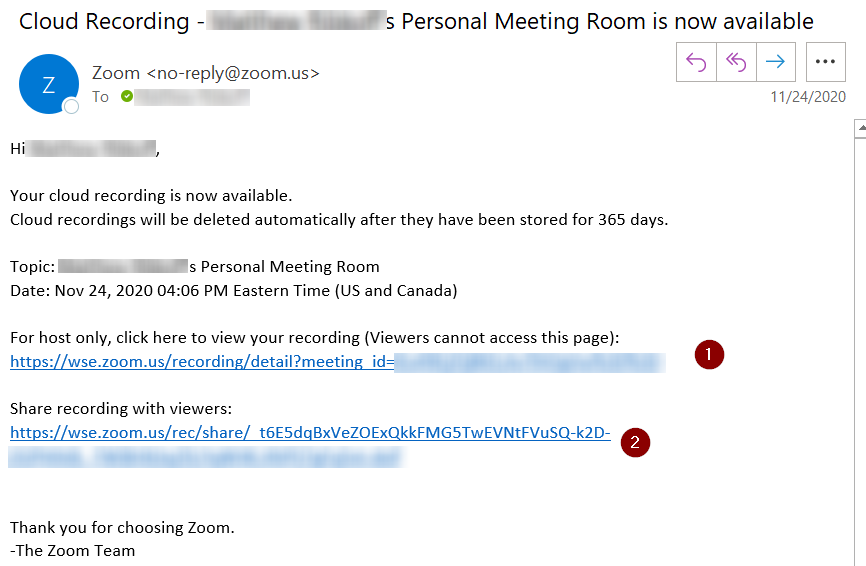Open the host-only recording detail link

click(337, 362)
